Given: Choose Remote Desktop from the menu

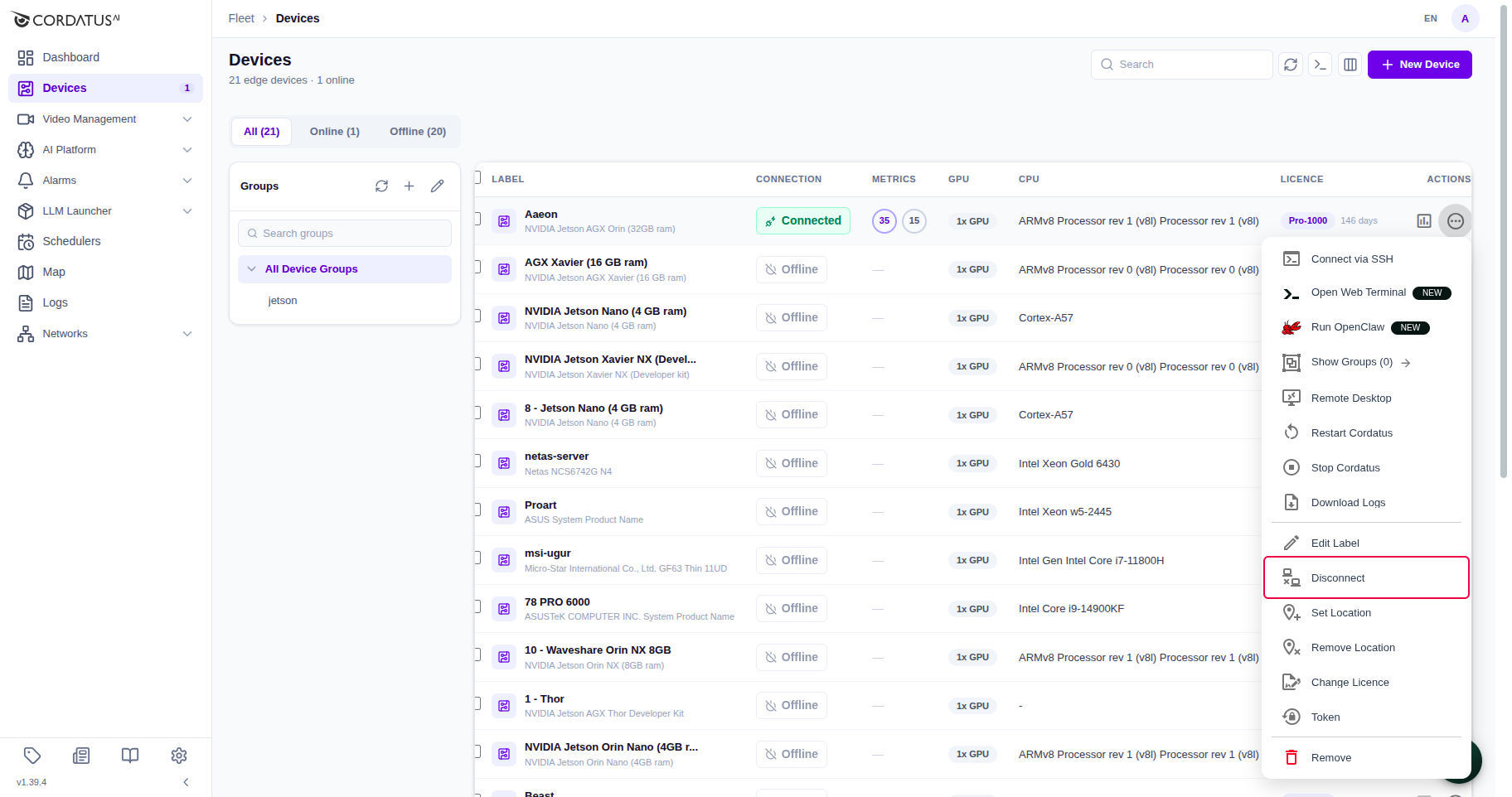Looking at the screenshot, I should pos(1366,398).
